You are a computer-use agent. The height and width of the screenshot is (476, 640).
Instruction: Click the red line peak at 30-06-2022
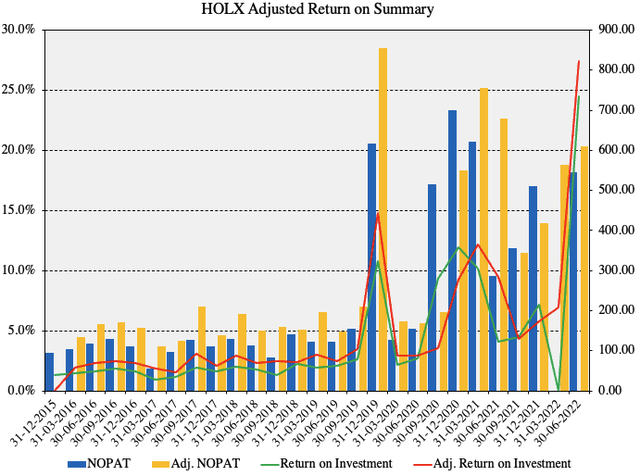tap(579, 61)
